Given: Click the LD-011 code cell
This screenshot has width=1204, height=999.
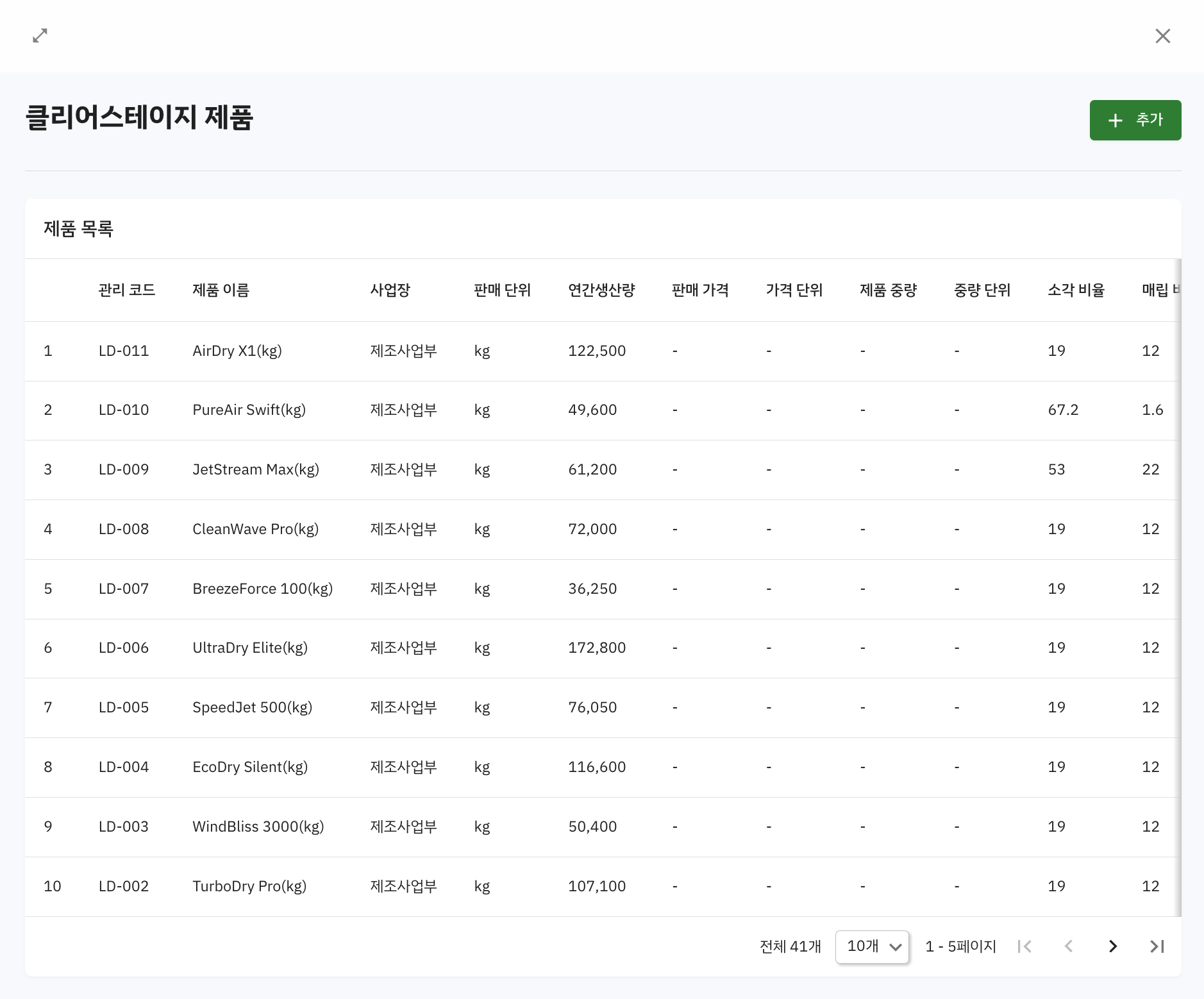Looking at the screenshot, I should (x=124, y=351).
